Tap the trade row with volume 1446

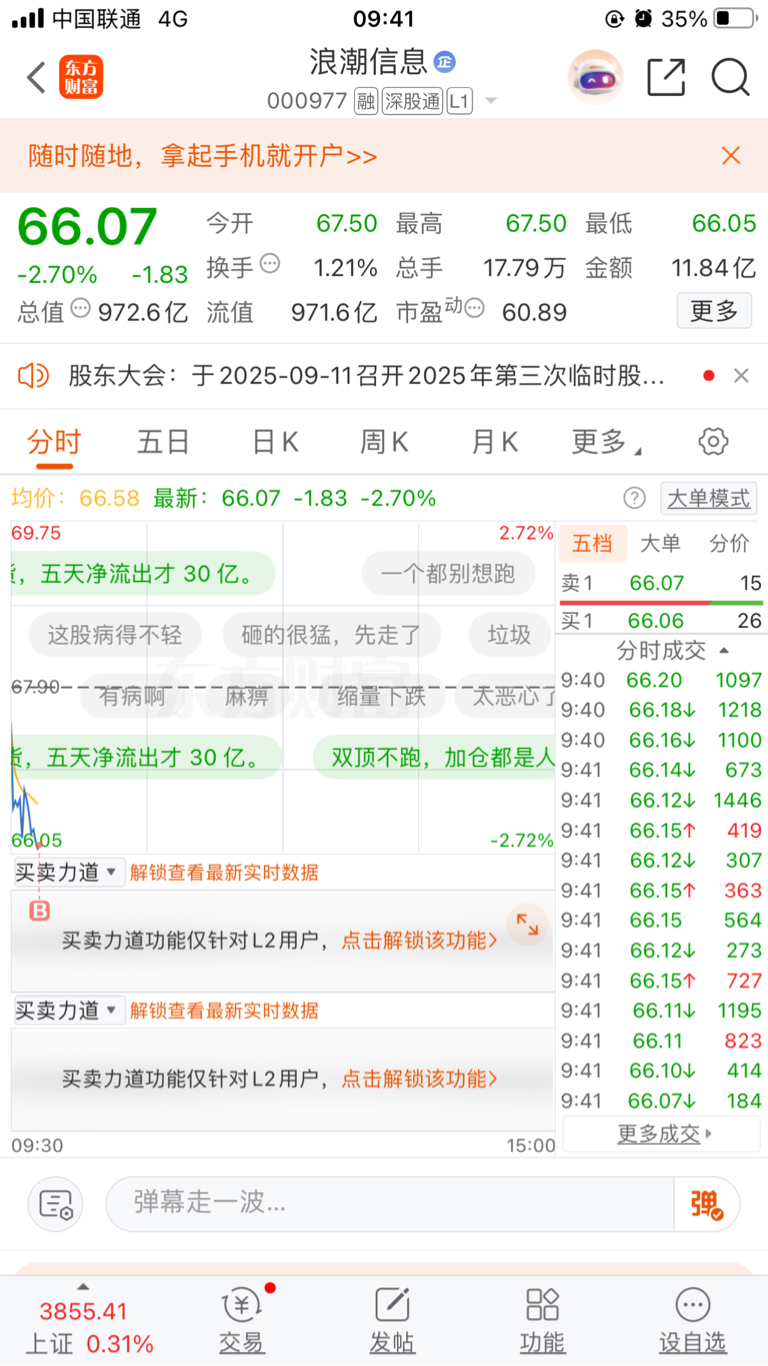point(661,800)
